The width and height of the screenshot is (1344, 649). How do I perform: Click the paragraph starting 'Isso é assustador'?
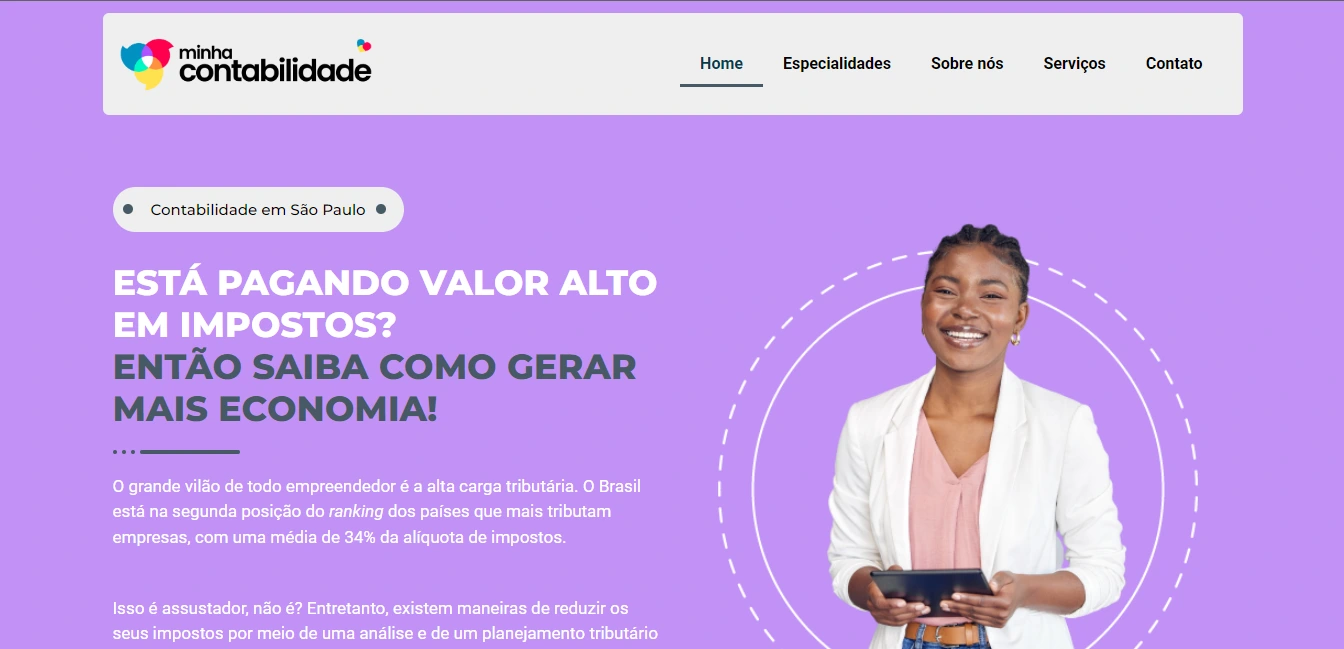[x=385, y=621]
